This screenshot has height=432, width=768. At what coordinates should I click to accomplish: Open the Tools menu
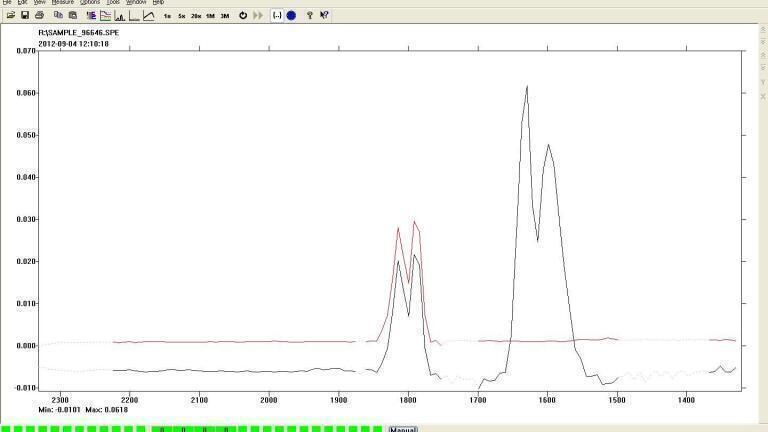[113, 2]
